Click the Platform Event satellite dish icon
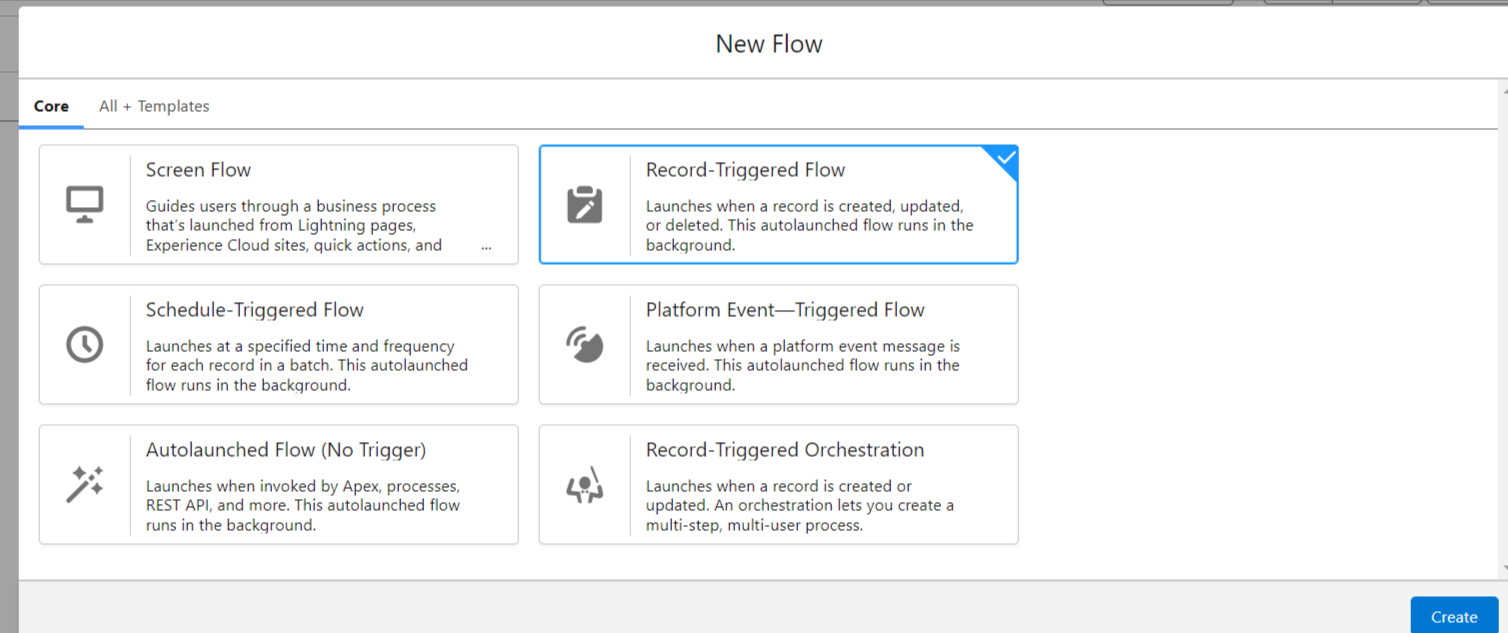1508x633 pixels. pyautogui.click(x=585, y=344)
